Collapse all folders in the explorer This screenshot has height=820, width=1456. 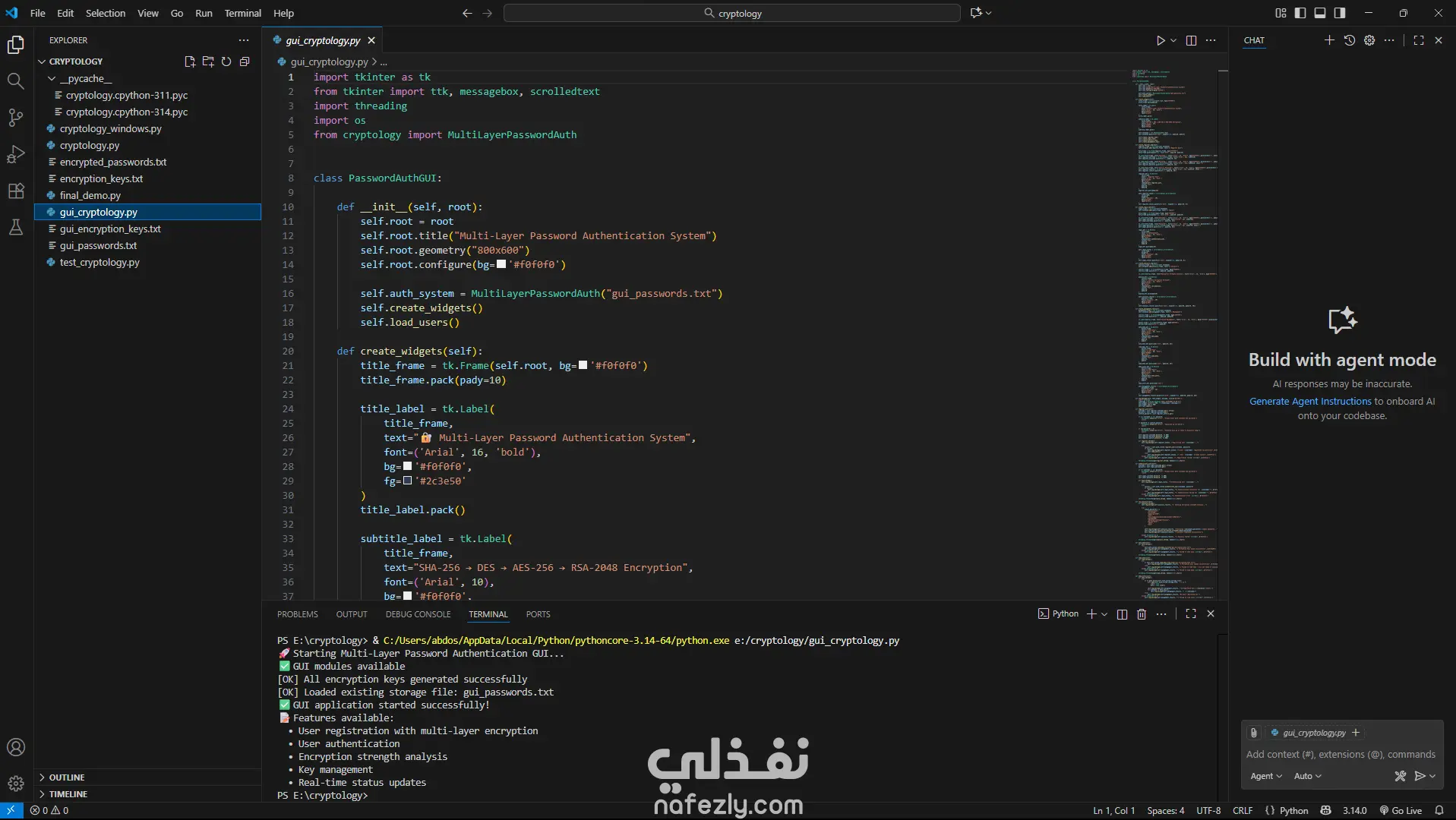[x=245, y=61]
